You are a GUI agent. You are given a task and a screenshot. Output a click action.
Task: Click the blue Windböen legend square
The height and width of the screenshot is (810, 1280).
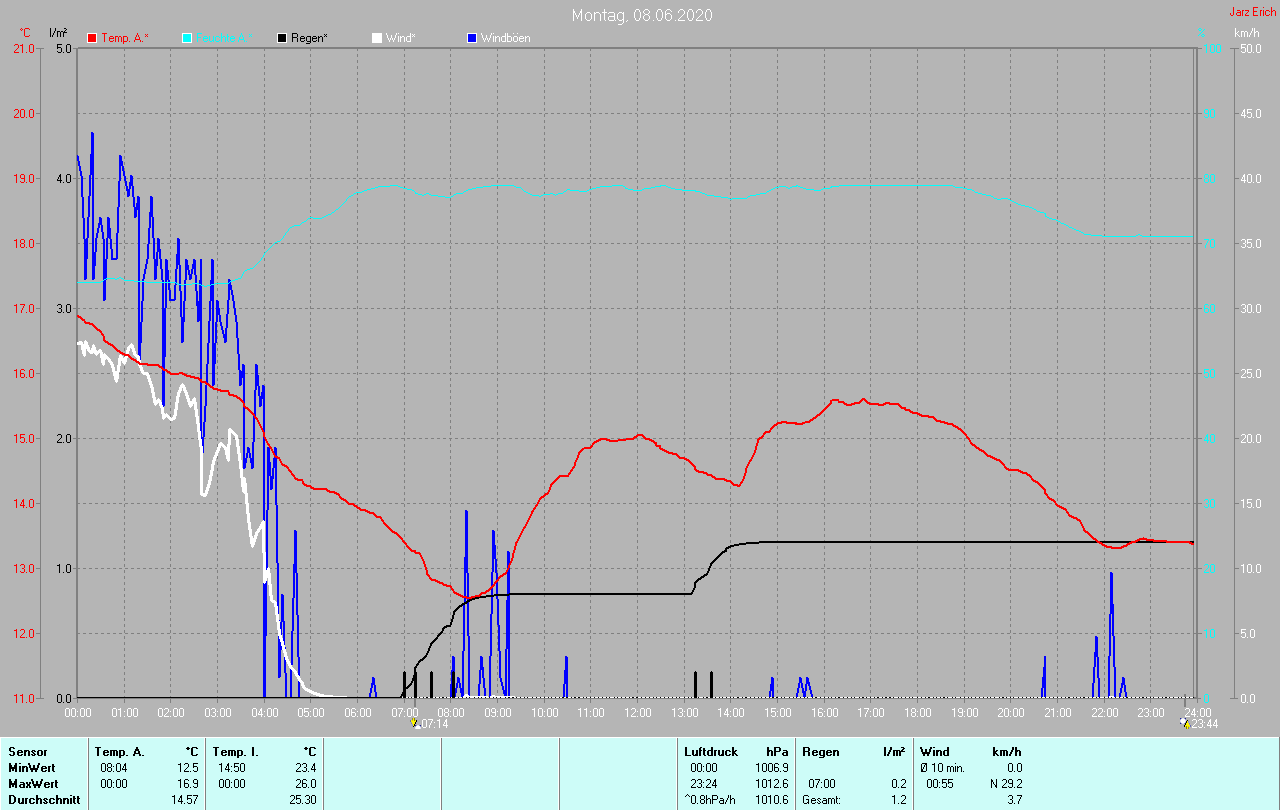click(472, 38)
